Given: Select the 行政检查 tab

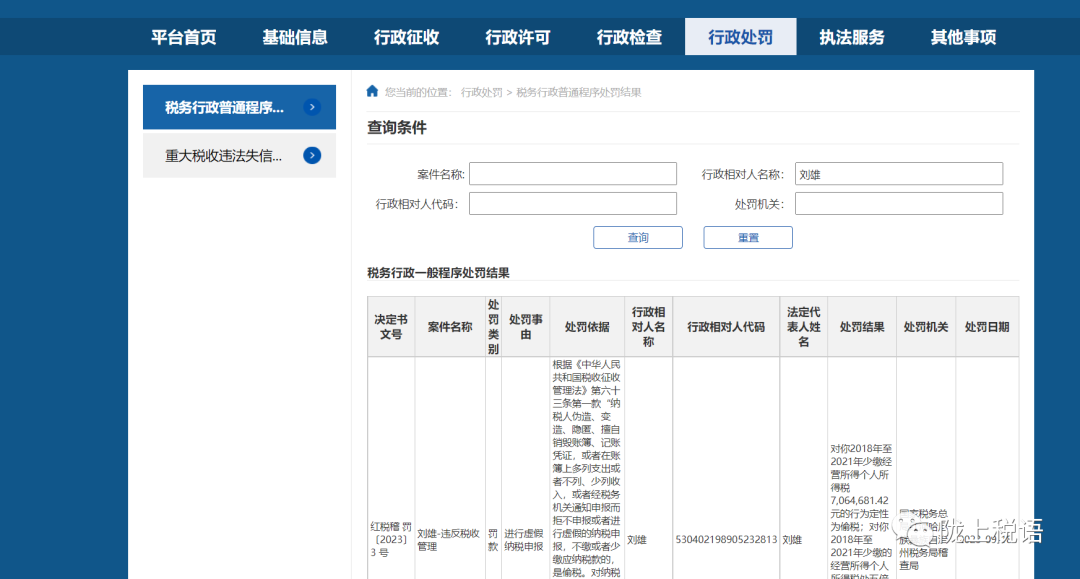Looking at the screenshot, I should (630, 37).
